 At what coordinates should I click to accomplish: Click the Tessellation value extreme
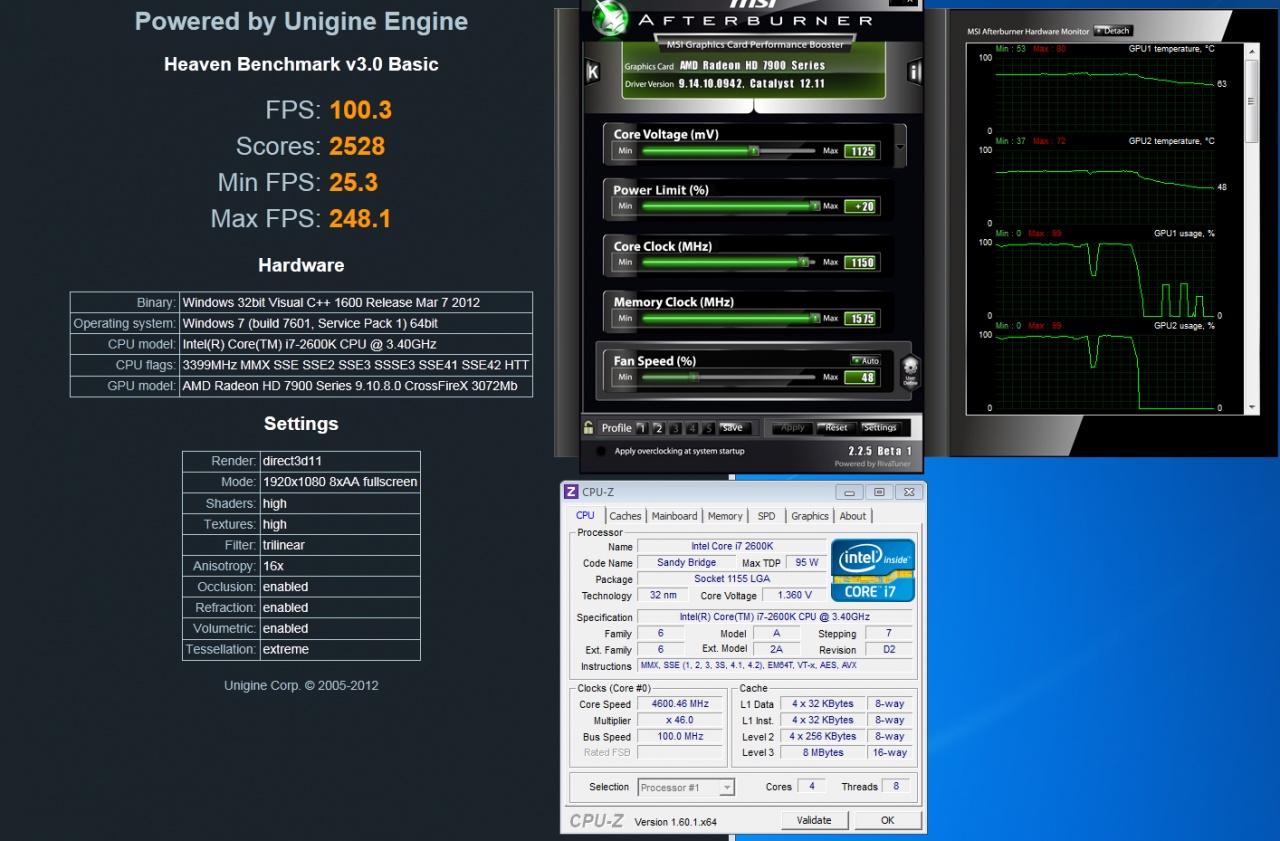[286, 649]
